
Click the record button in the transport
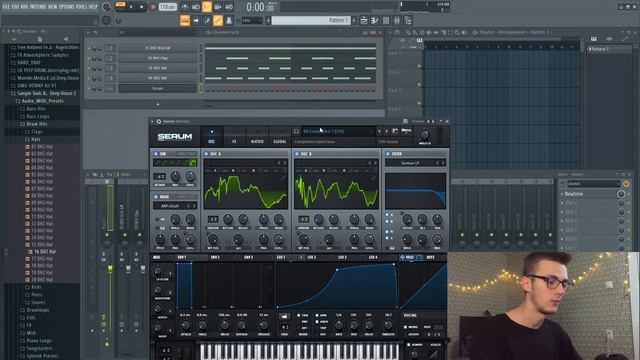153,7
